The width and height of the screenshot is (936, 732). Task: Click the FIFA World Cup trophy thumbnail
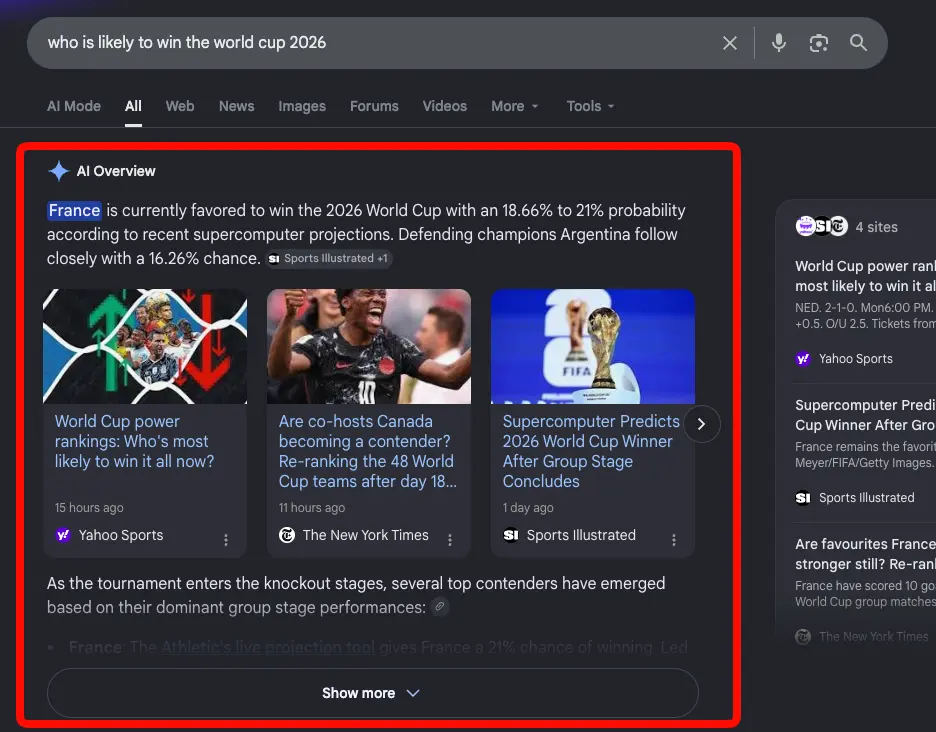[593, 346]
